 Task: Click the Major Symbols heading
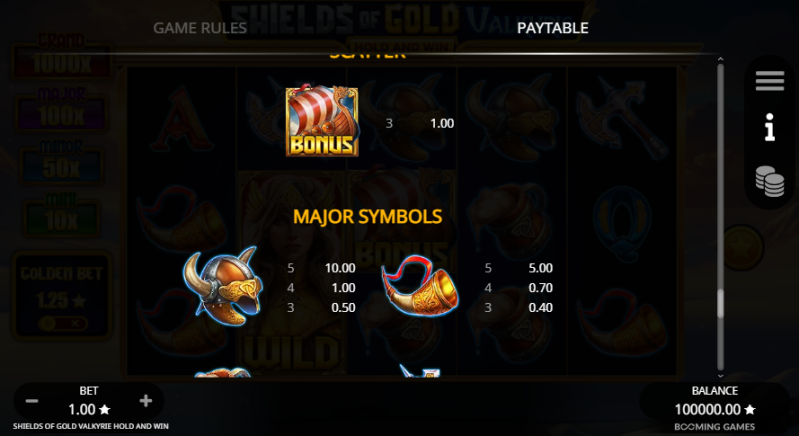tap(367, 216)
